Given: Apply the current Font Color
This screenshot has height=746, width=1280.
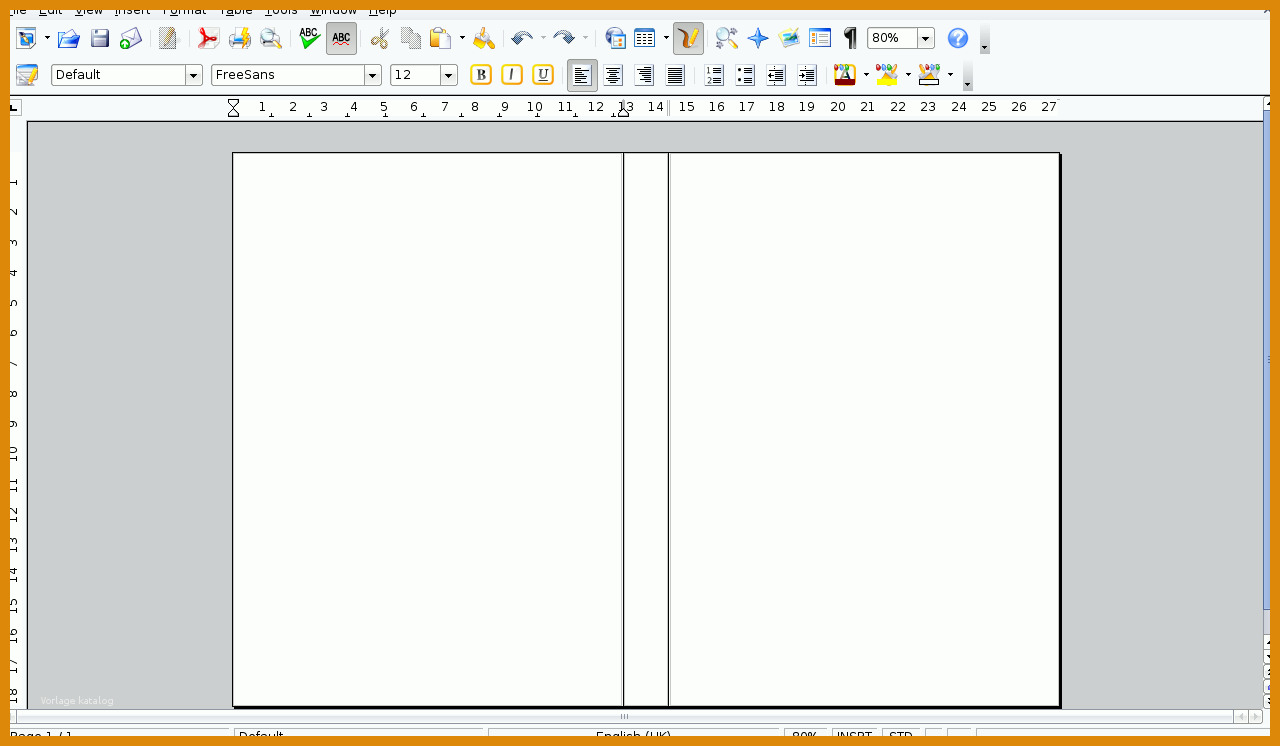Looking at the screenshot, I should pyautogui.click(x=845, y=75).
